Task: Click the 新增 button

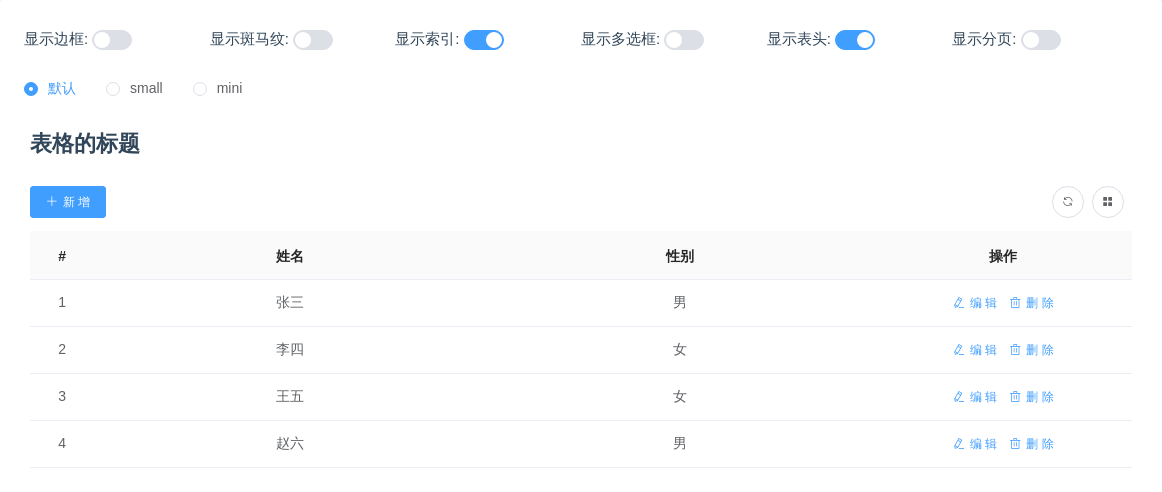Action: (x=68, y=202)
